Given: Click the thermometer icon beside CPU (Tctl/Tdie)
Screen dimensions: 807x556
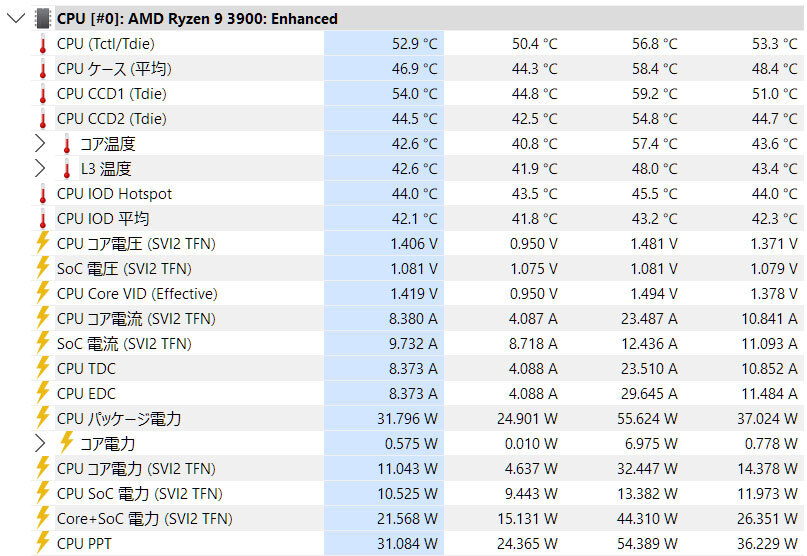Looking at the screenshot, I should (43, 44).
